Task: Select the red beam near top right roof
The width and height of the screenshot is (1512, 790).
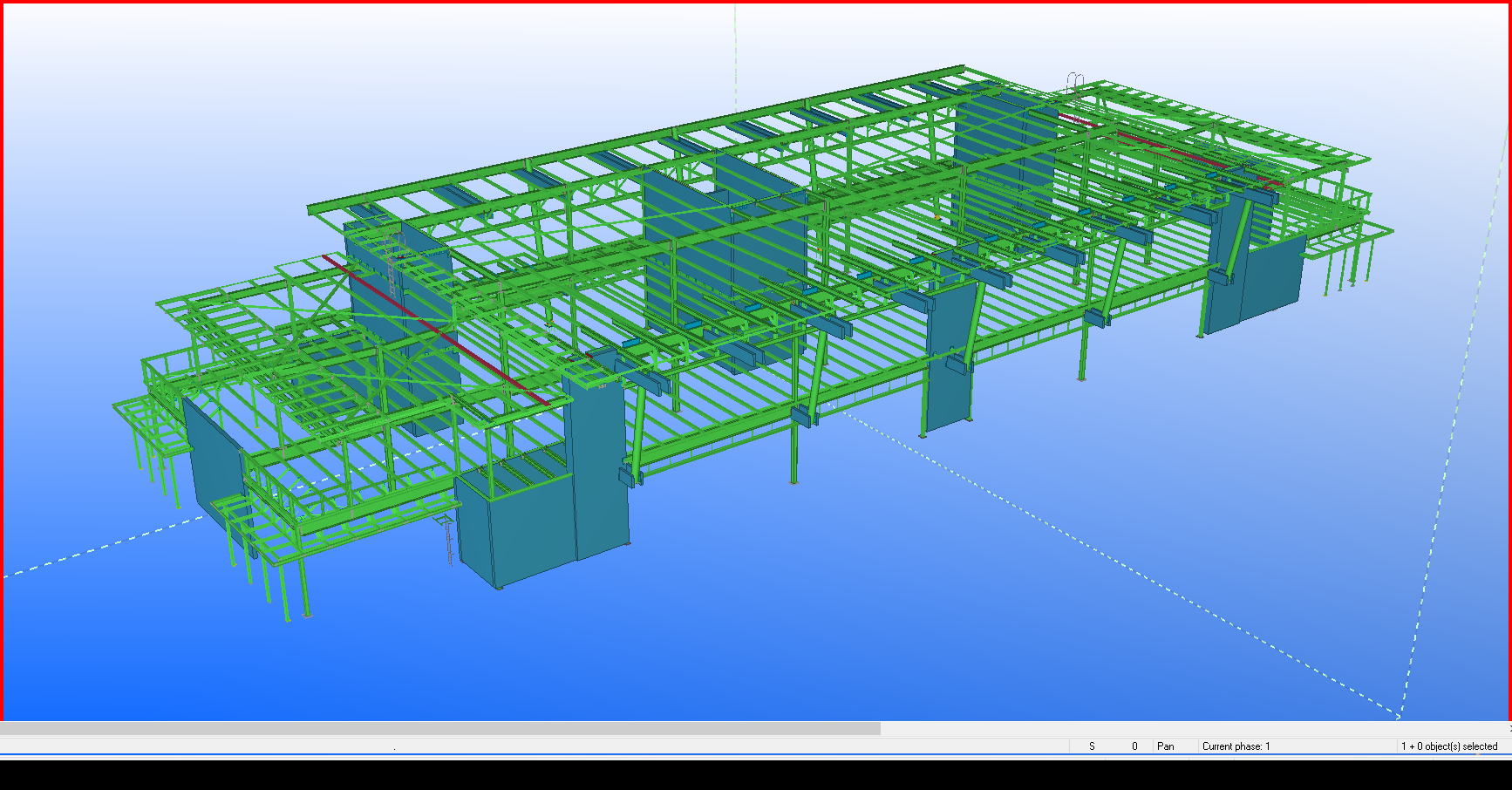Action: point(1168,150)
